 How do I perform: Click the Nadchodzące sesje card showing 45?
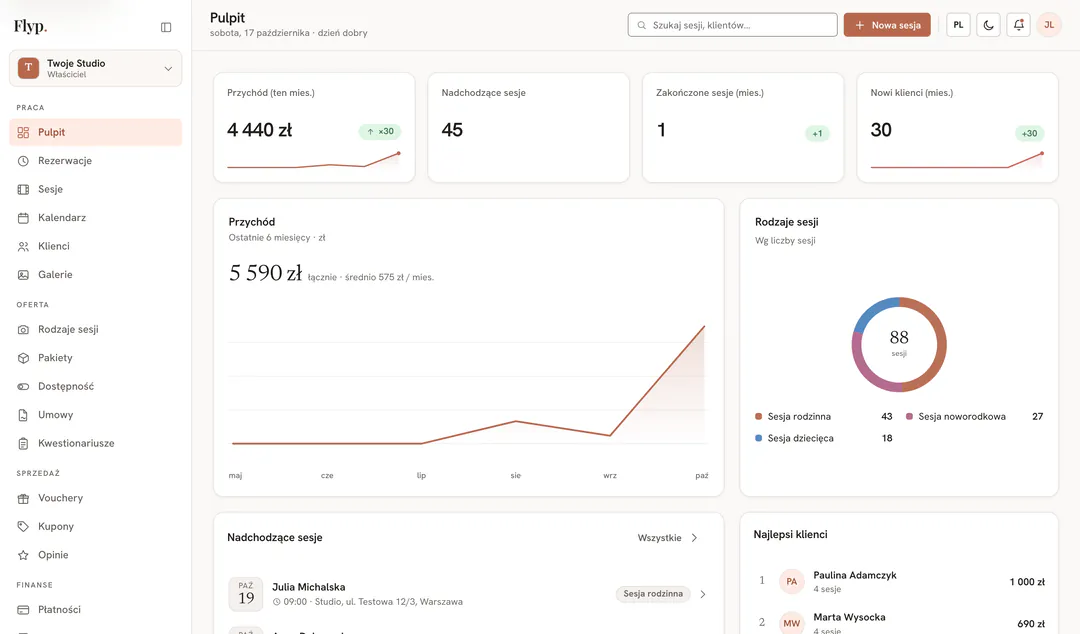coord(528,127)
